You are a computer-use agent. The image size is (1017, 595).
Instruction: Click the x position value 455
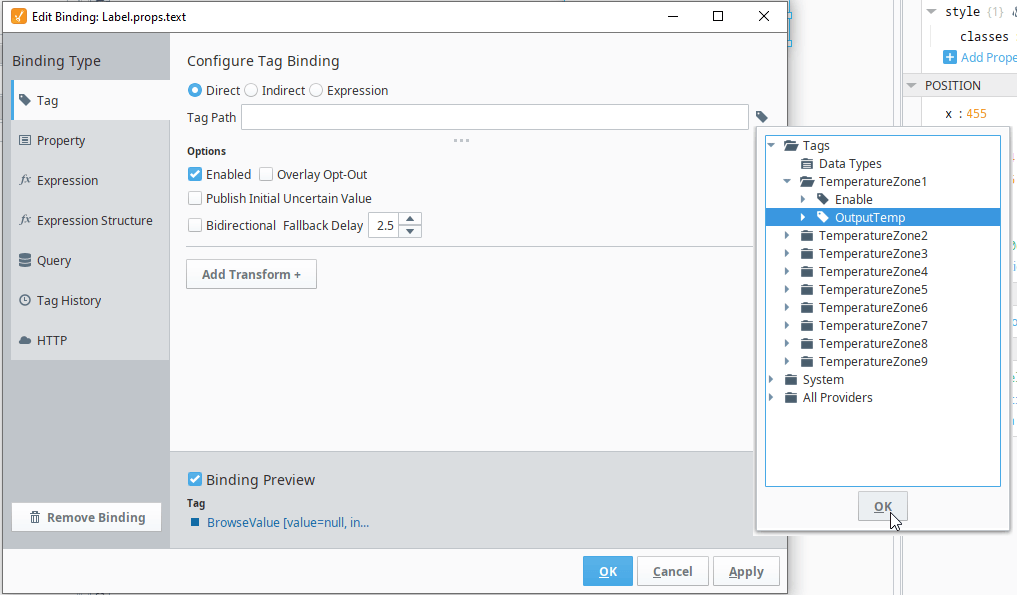[x=976, y=114]
